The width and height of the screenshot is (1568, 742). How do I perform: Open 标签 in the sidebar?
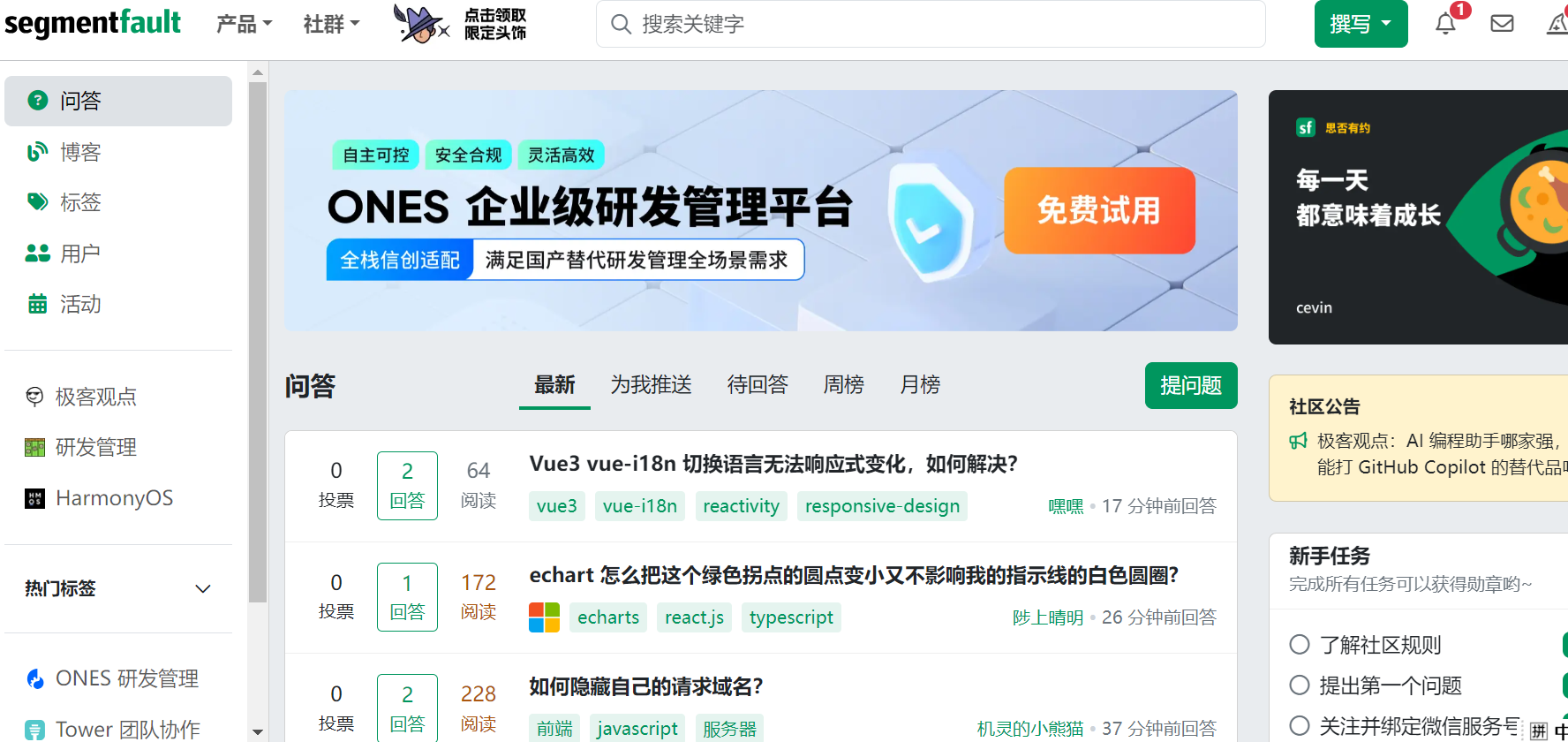(x=79, y=202)
